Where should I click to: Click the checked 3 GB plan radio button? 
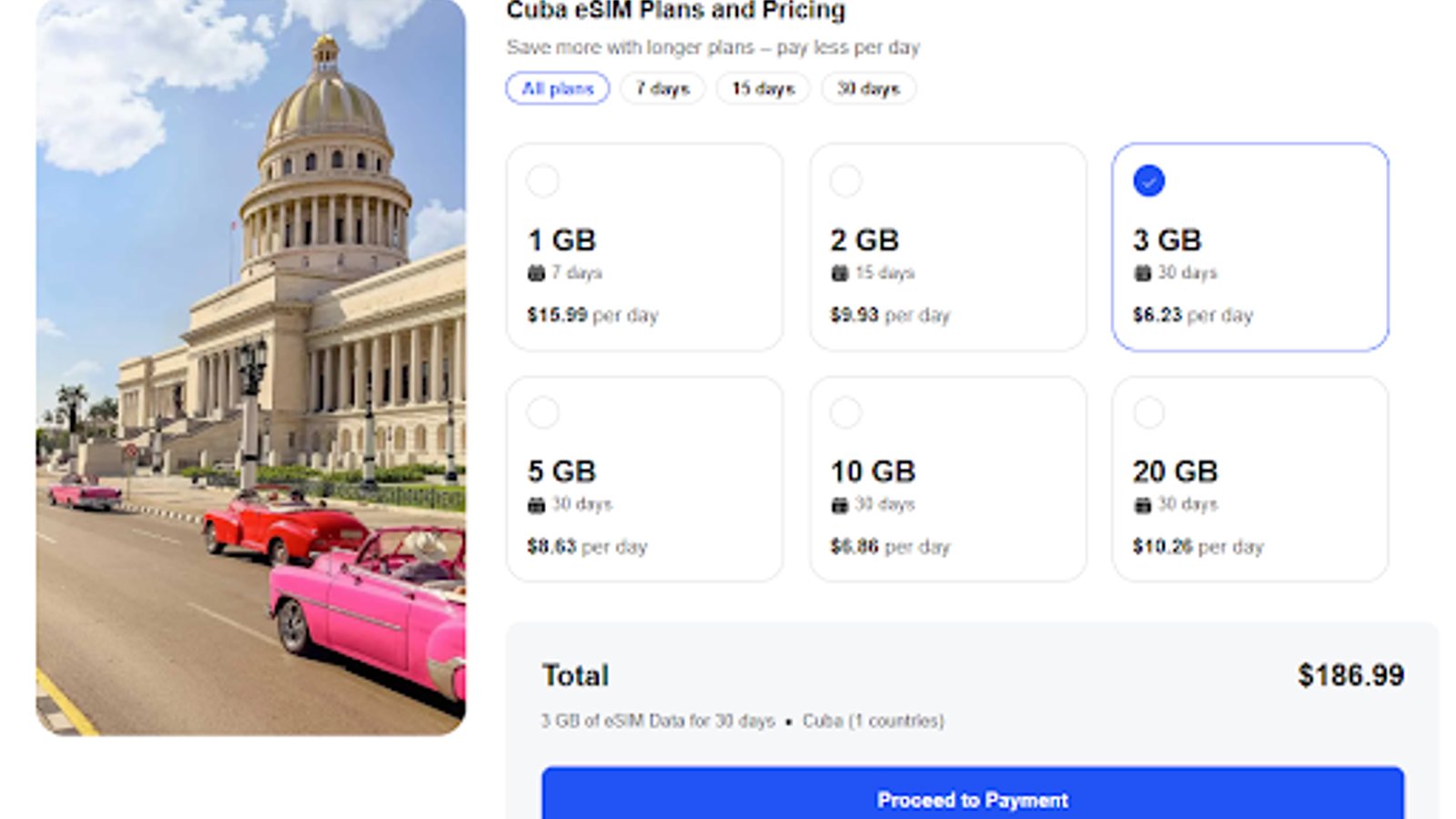[1148, 181]
